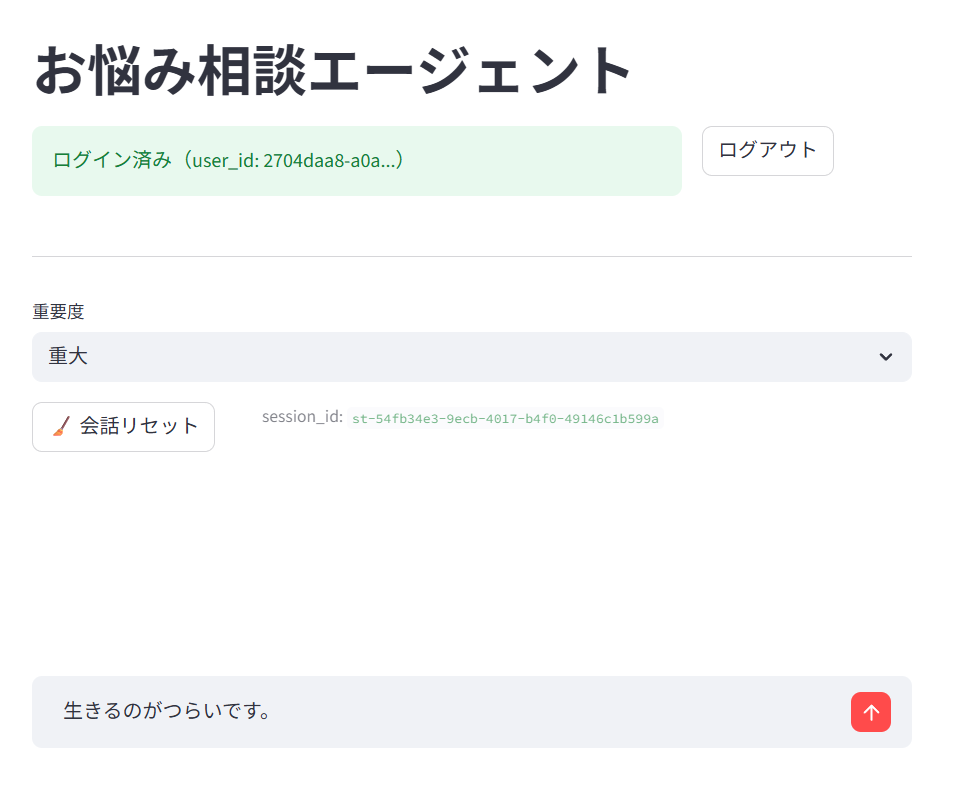
Task: Click the chevron arrow of the 重要度 selector
Action: tap(885, 357)
